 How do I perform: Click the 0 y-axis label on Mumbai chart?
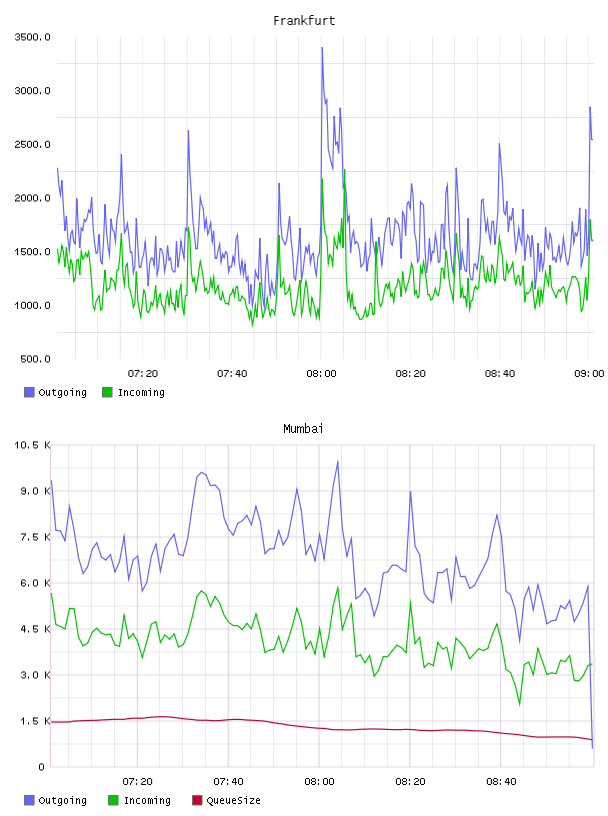pos(41,767)
